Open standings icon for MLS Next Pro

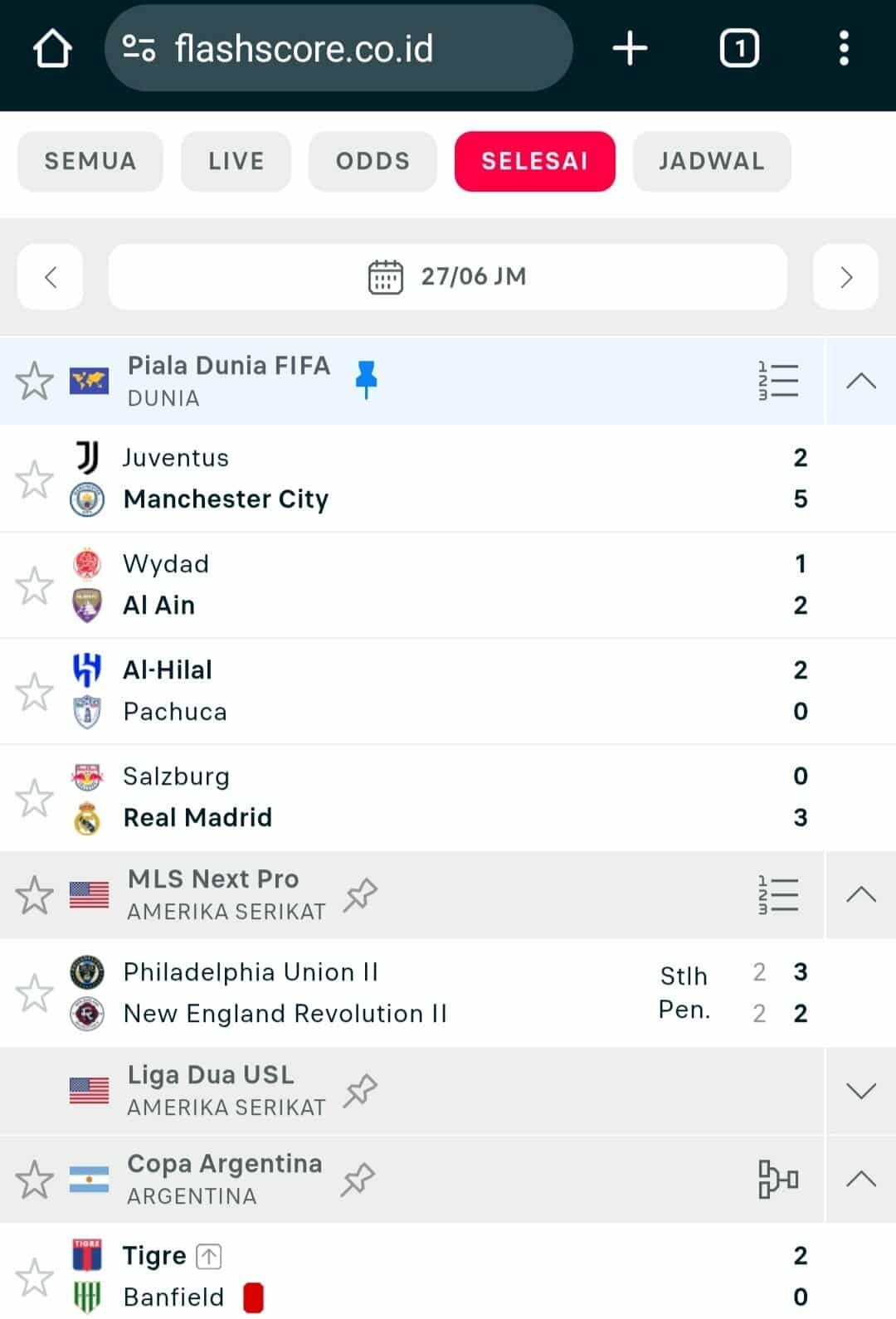point(778,895)
